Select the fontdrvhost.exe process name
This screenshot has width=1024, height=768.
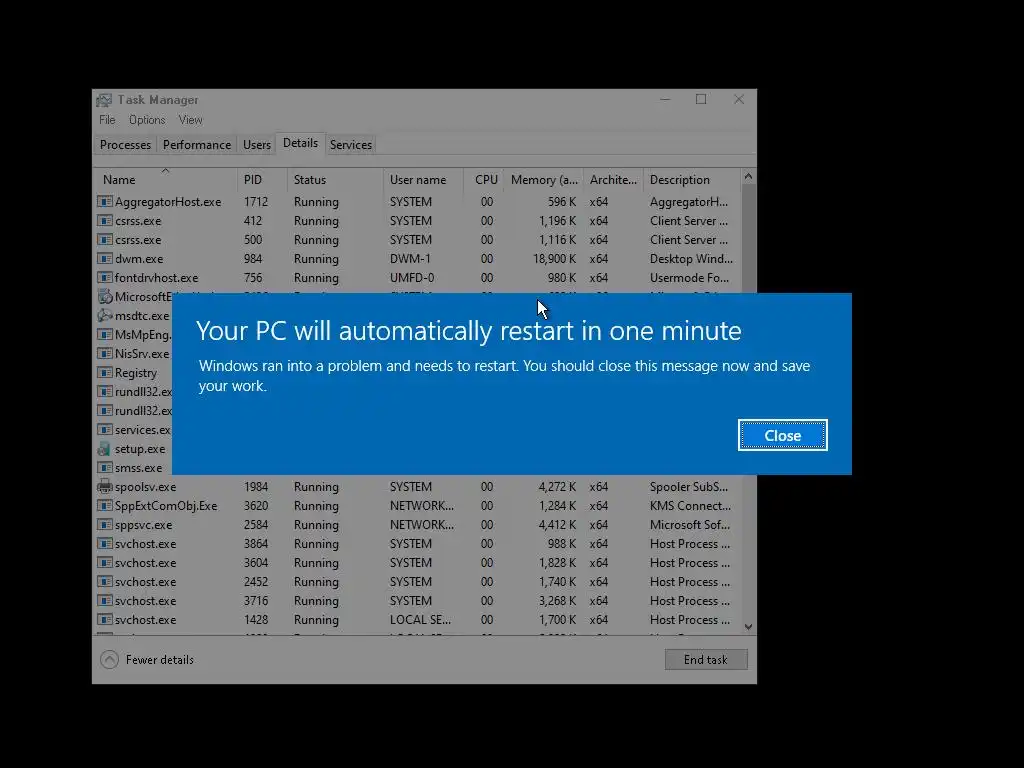pos(157,278)
